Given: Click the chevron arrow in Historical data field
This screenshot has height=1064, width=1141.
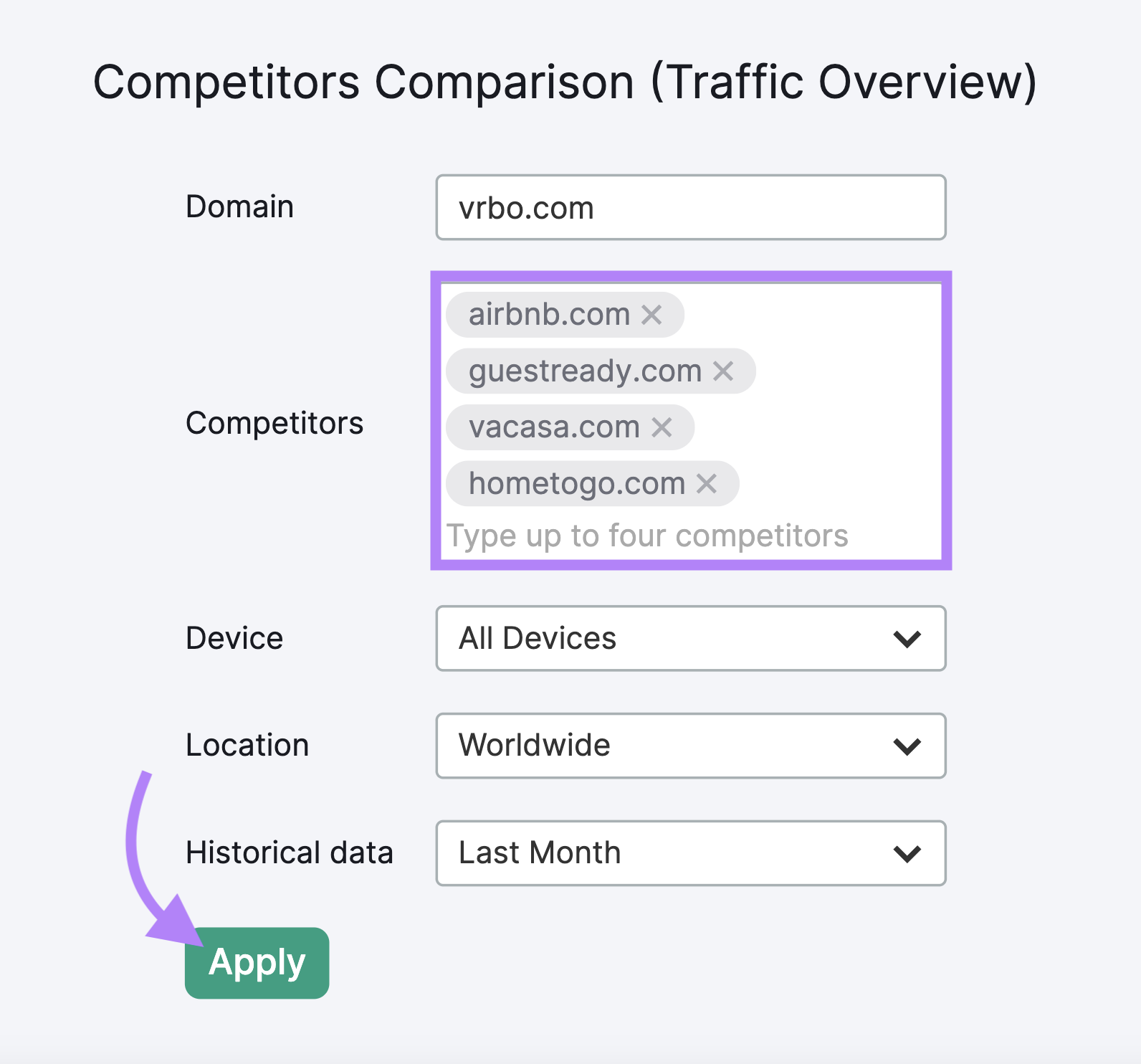Looking at the screenshot, I should [907, 854].
